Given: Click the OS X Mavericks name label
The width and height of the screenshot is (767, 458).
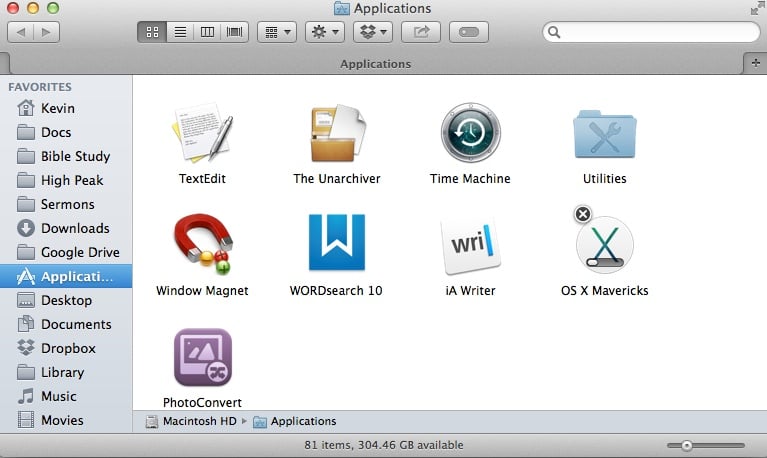Looking at the screenshot, I should (605, 291).
